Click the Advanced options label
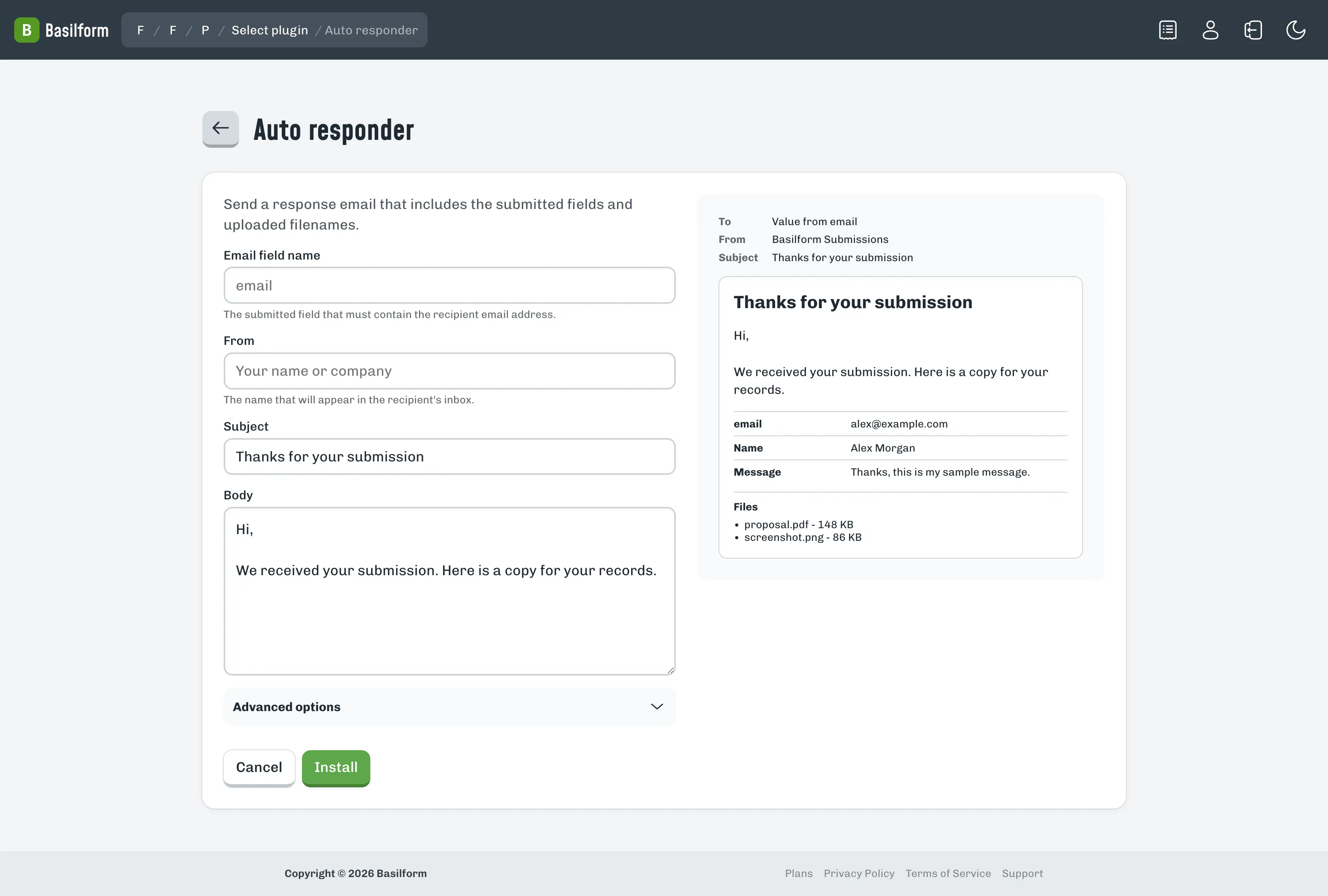 [x=286, y=707]
